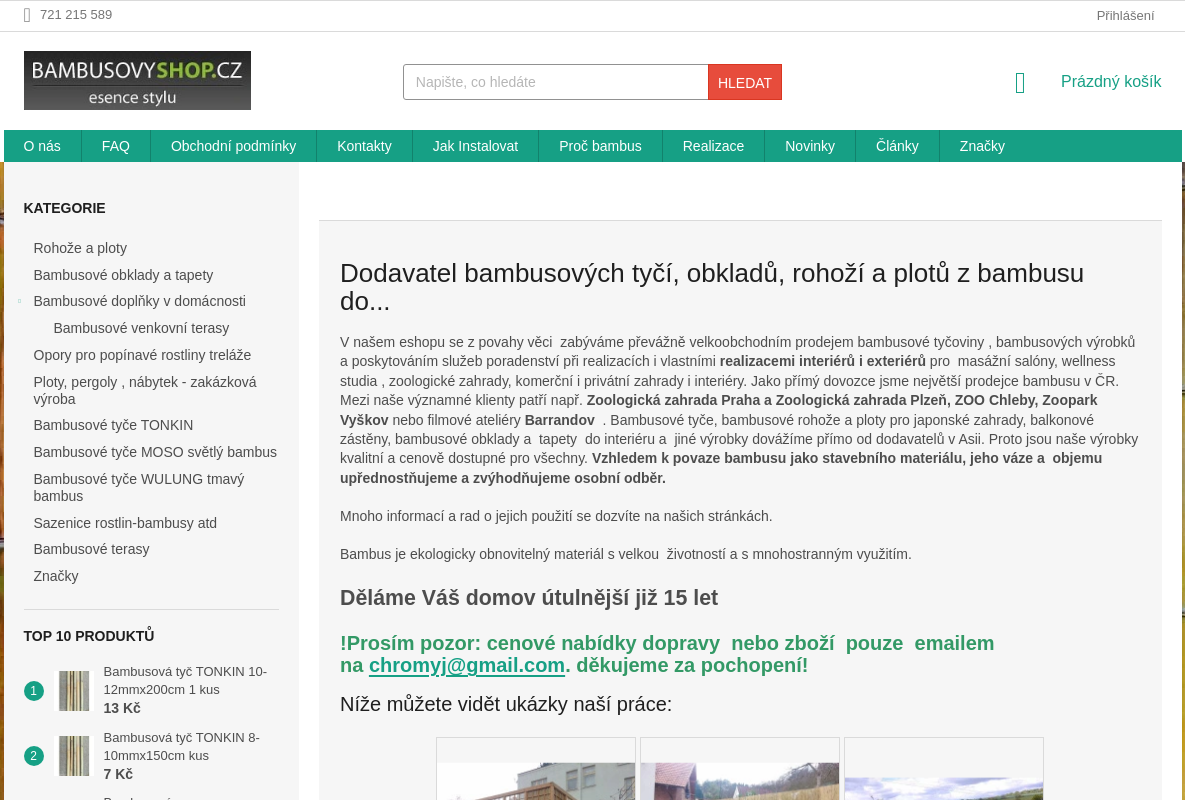
Task: Switch to the FAQ page
Action: tap(115, 146)
